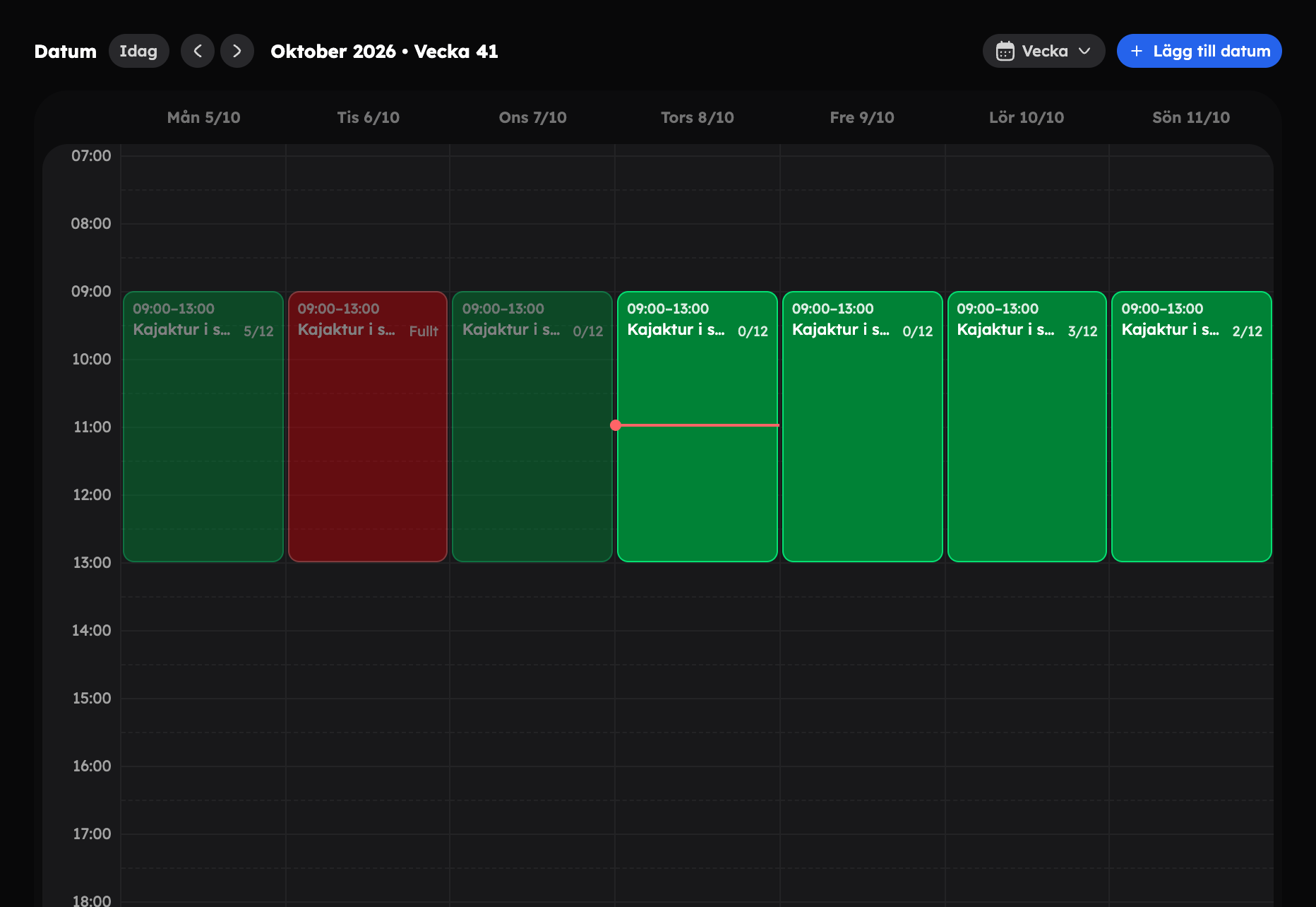
Task: Click the 07:00 time label
Action: 91,155
